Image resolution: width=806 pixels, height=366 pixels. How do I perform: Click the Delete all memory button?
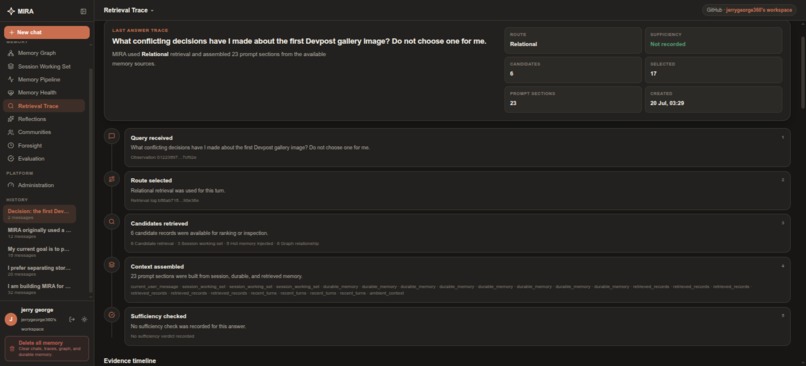click(x=47, y=349)
